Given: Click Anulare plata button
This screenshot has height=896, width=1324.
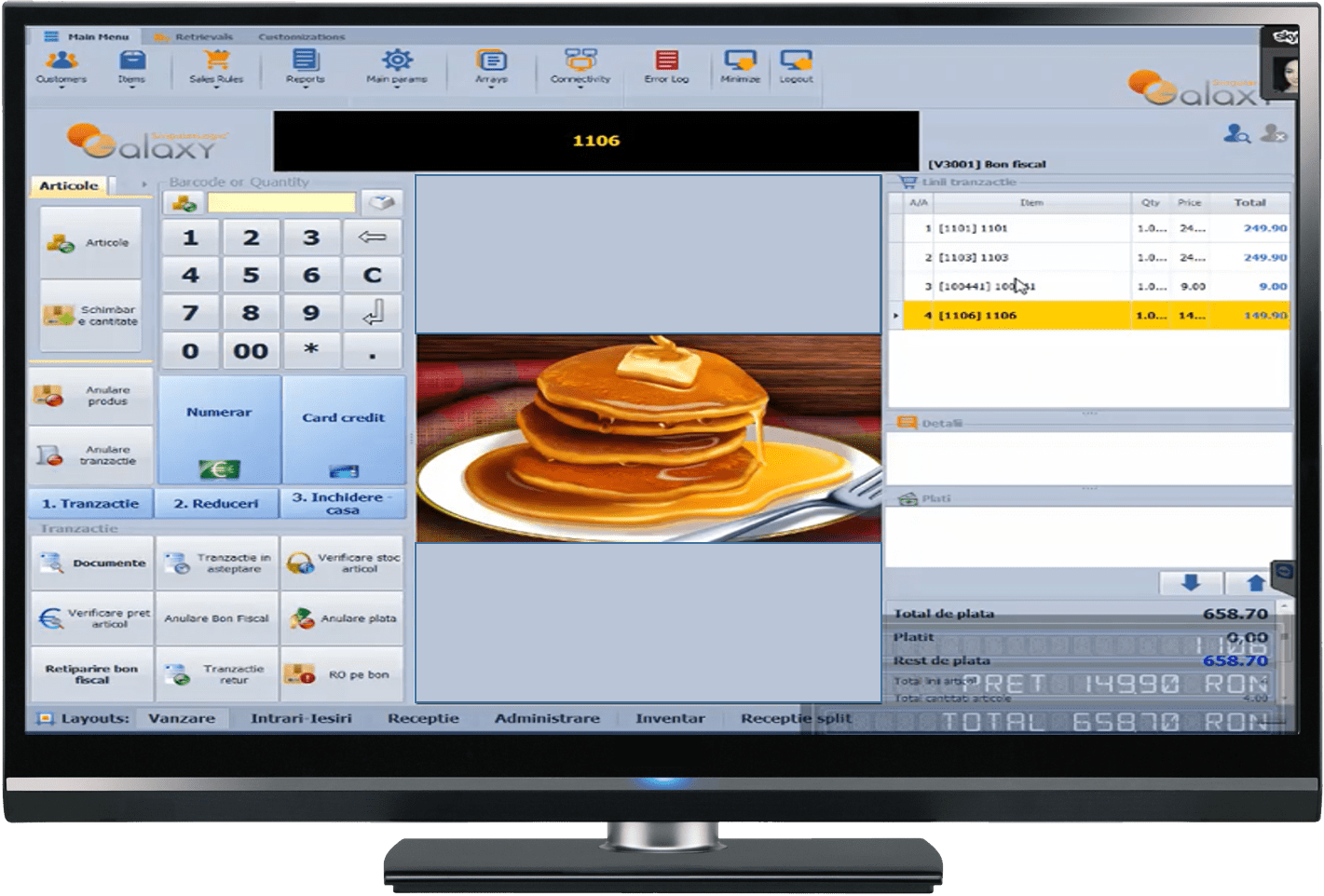Looking at the screenshot, I should coord(342,618).
